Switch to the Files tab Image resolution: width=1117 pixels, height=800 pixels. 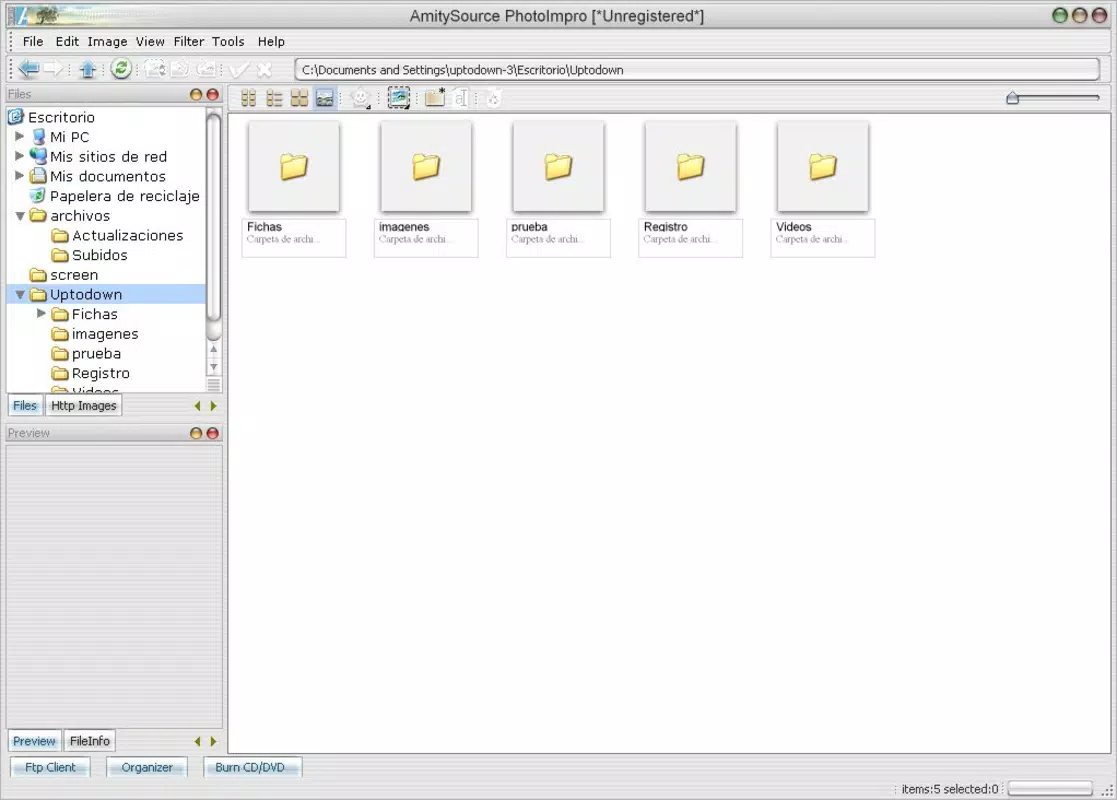tap(25, 405)
